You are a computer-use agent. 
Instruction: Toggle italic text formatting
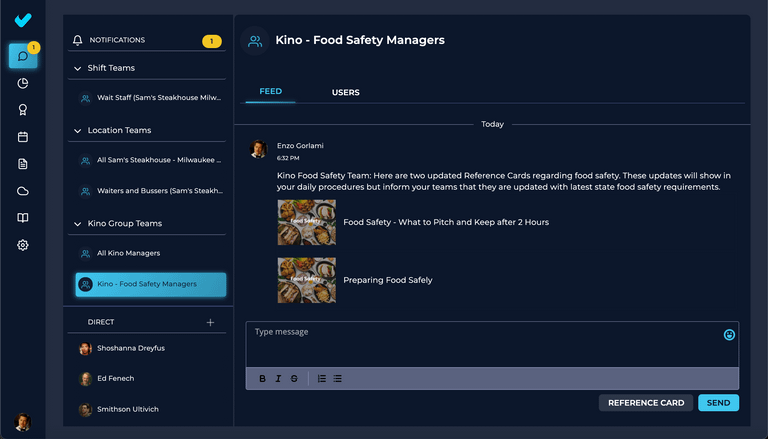pos(278,379)
